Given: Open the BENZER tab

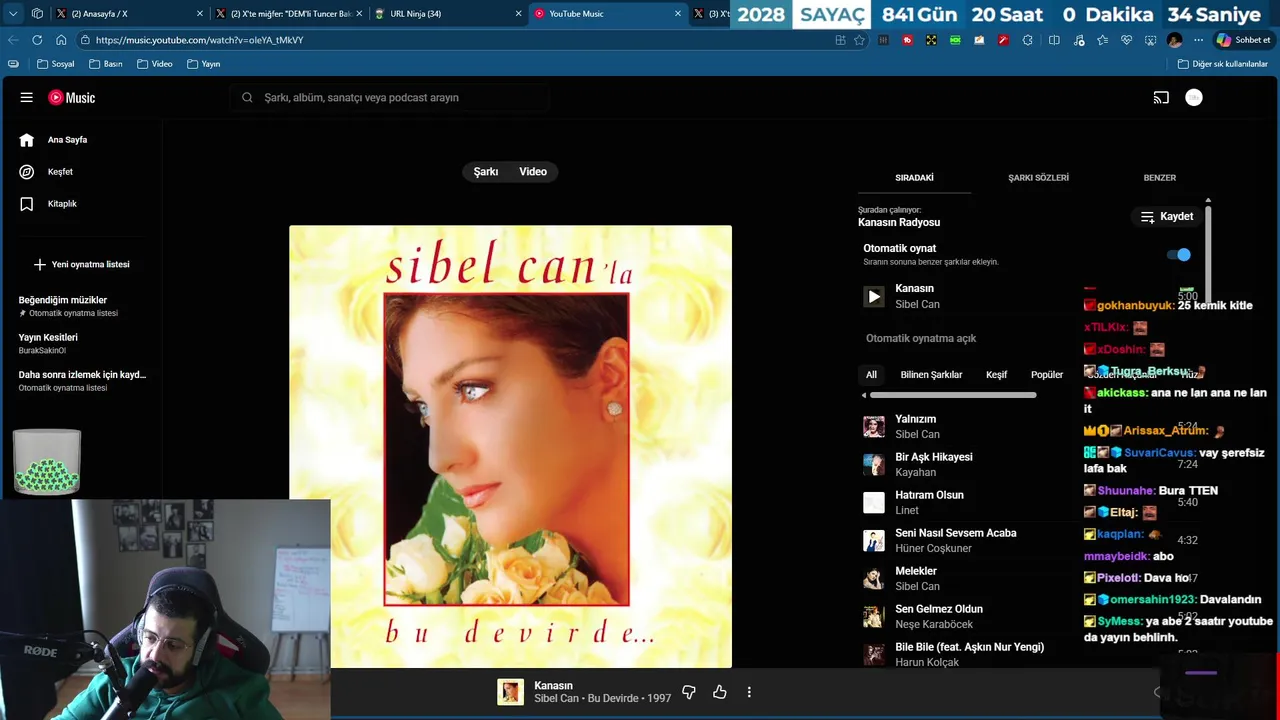Looking at the screenshot, I should (x=1160, y=178).
